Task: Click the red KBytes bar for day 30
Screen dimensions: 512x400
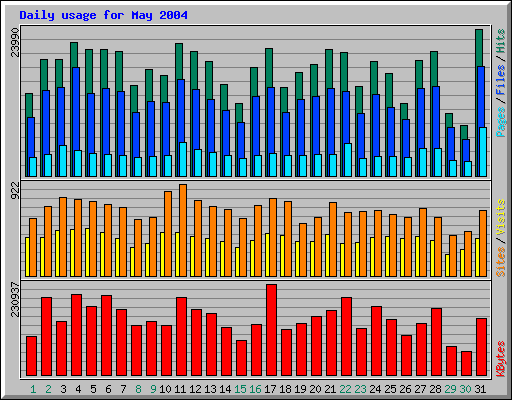Action: click(x=466, y=364)
